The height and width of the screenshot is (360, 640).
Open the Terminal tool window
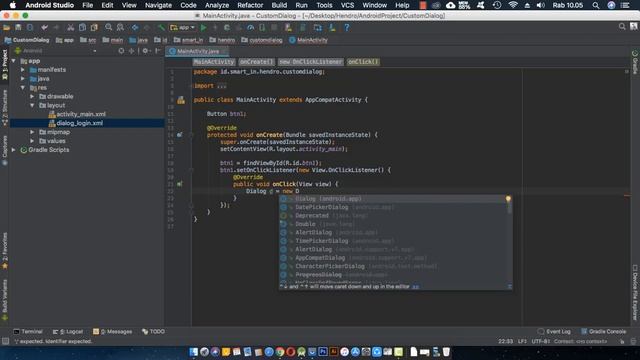point(28,331)
